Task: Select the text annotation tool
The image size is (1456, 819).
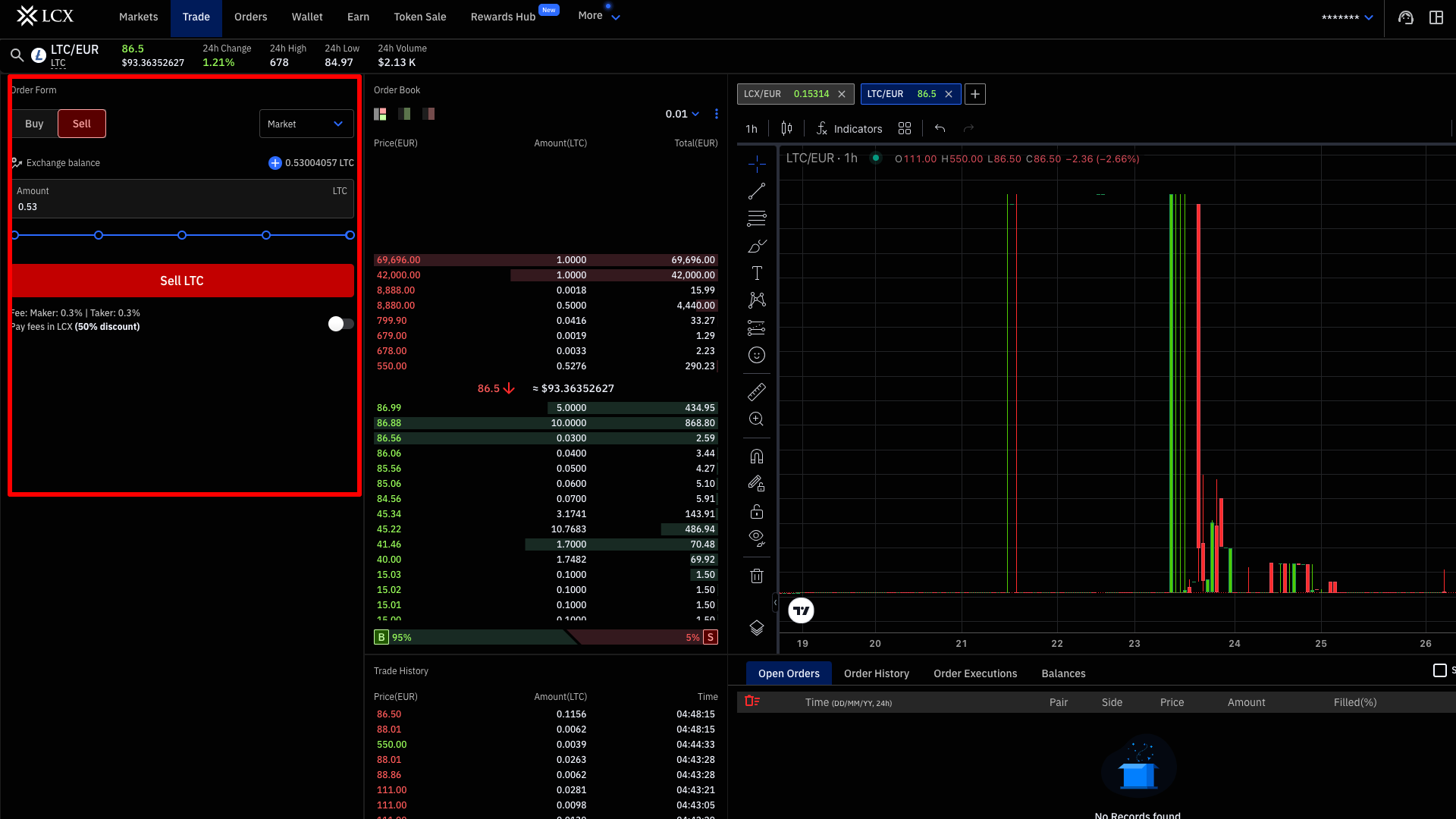Action: coord(757,273)
